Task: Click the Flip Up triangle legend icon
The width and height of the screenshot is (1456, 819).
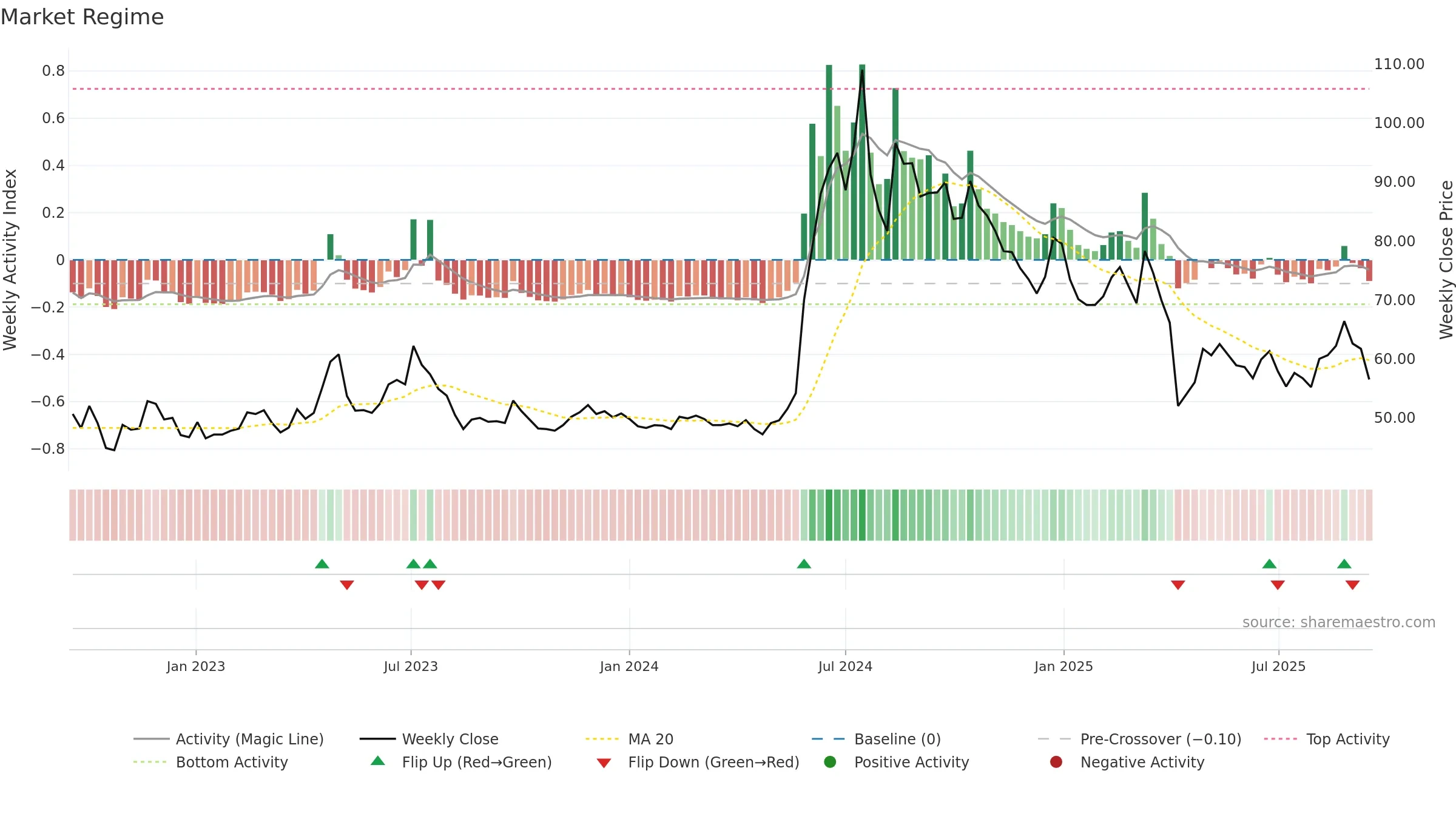Action: click(377, 761)
